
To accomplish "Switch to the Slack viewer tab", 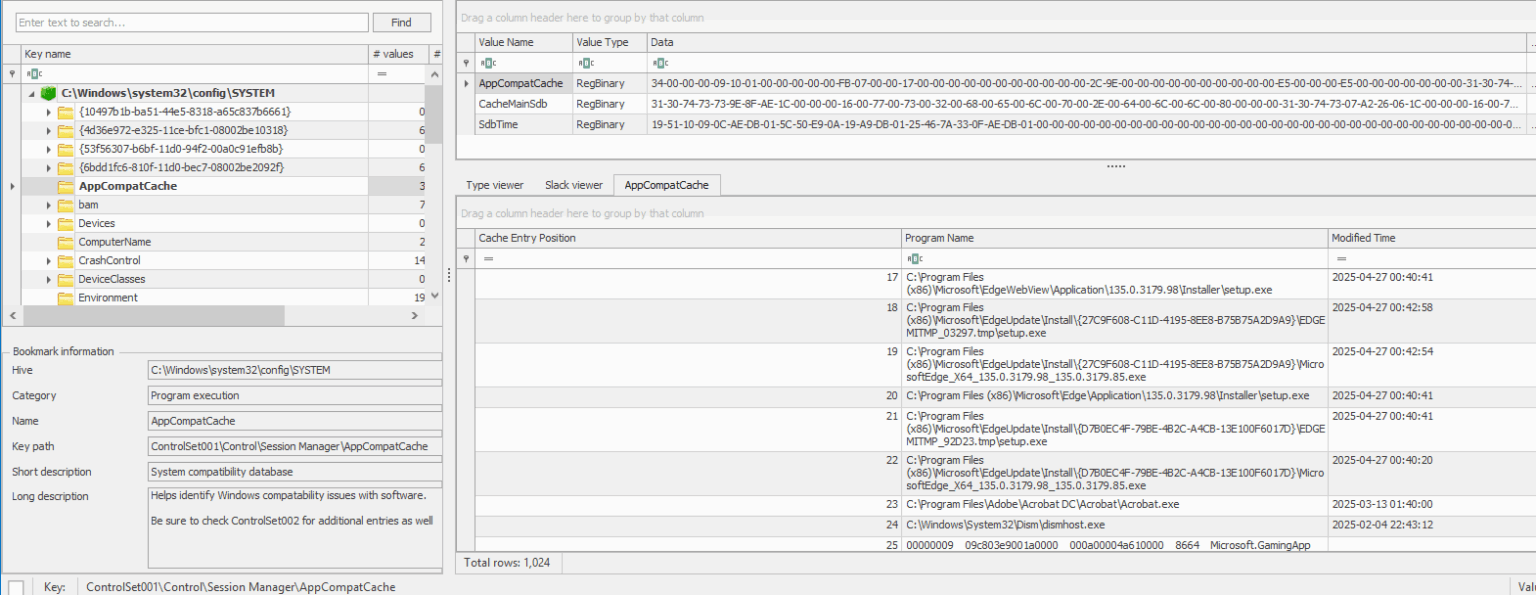I will [x=573, y=185].
